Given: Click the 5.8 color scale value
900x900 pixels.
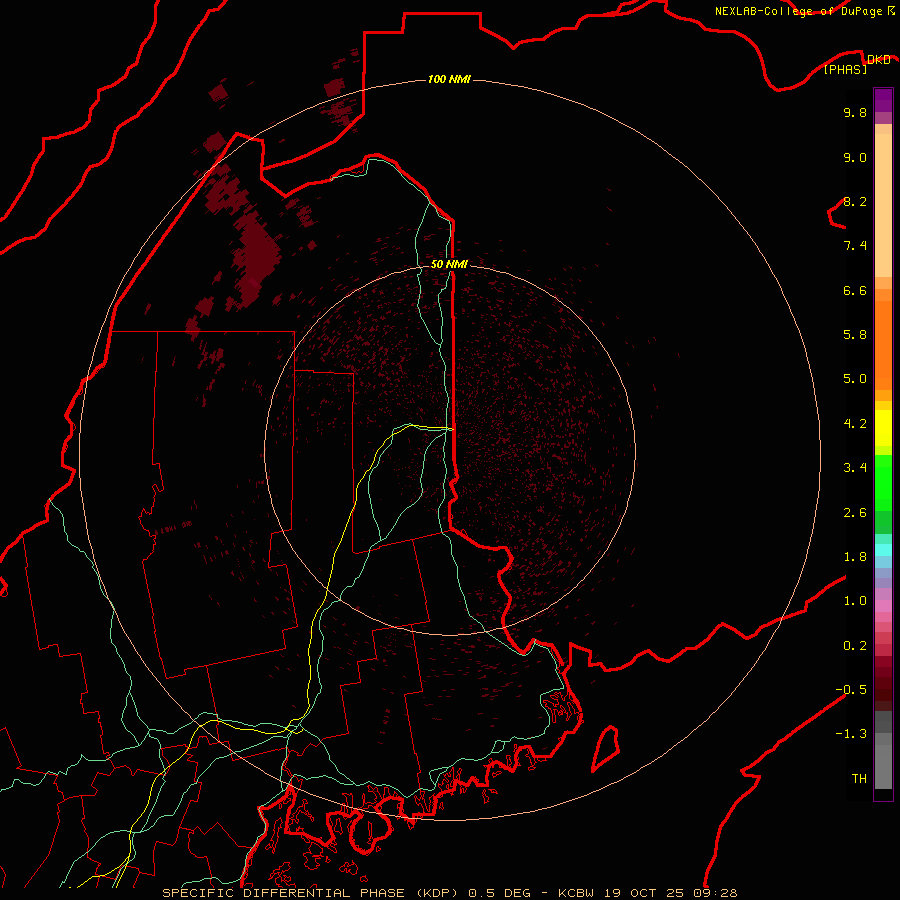Looking at the screenshot, I should click(855, 335).
